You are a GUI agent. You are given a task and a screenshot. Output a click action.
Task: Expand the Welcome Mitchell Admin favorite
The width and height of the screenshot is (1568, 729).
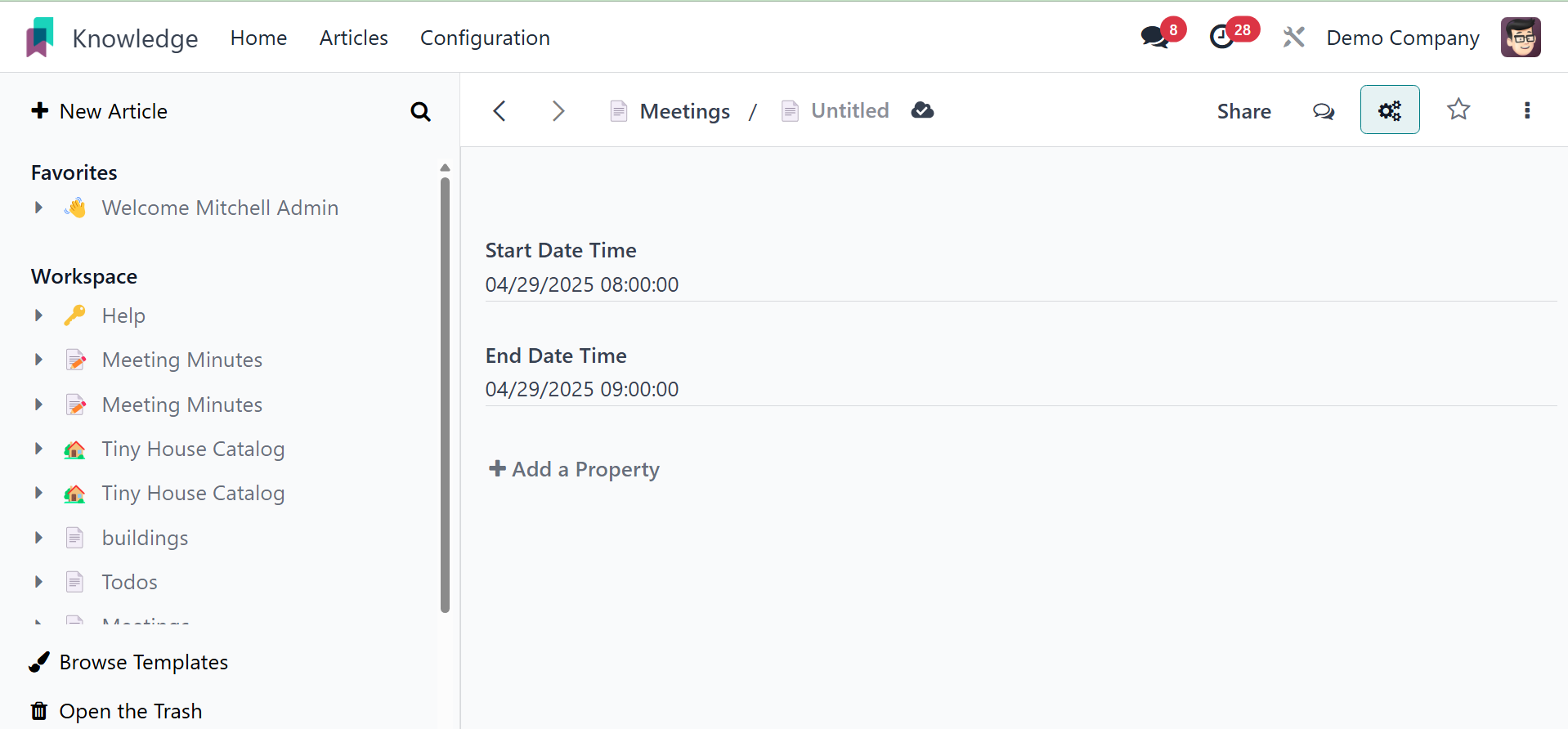38,208
